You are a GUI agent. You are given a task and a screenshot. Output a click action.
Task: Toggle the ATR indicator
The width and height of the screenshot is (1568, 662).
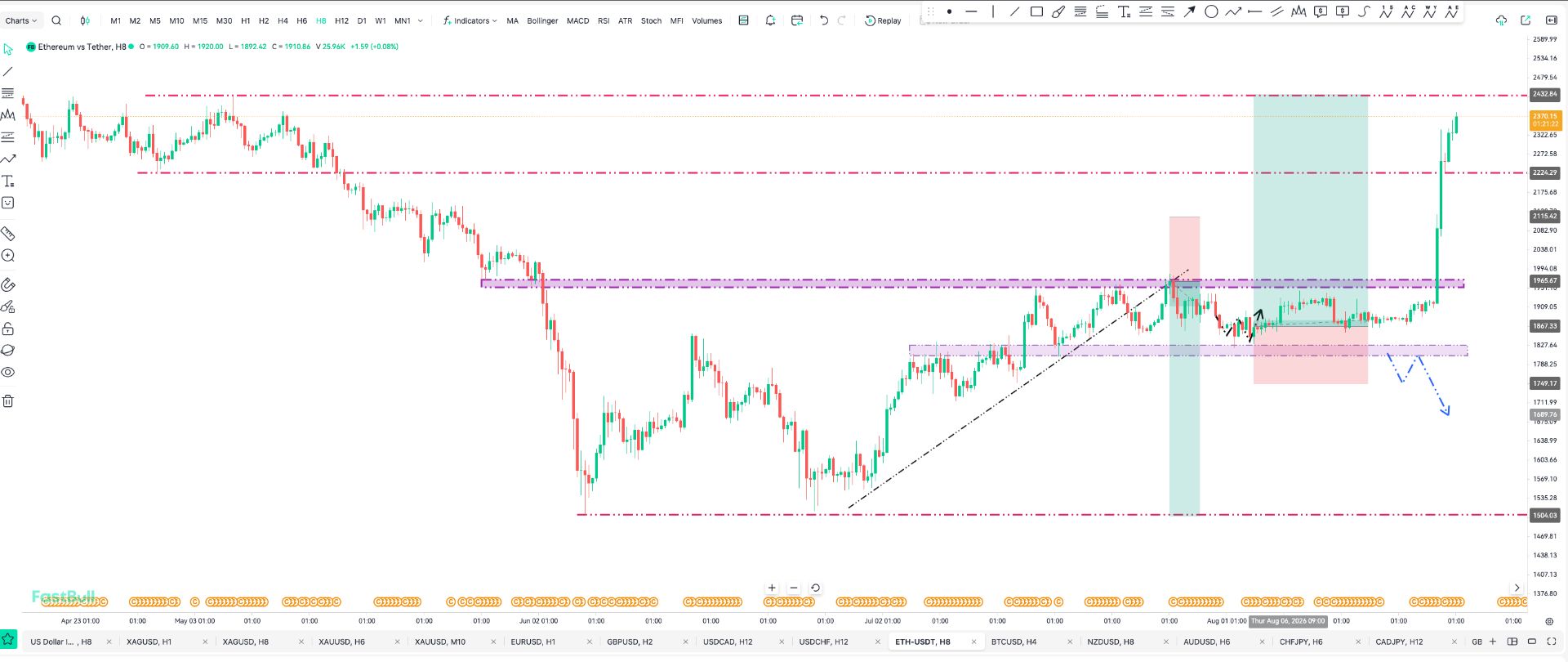625,21
